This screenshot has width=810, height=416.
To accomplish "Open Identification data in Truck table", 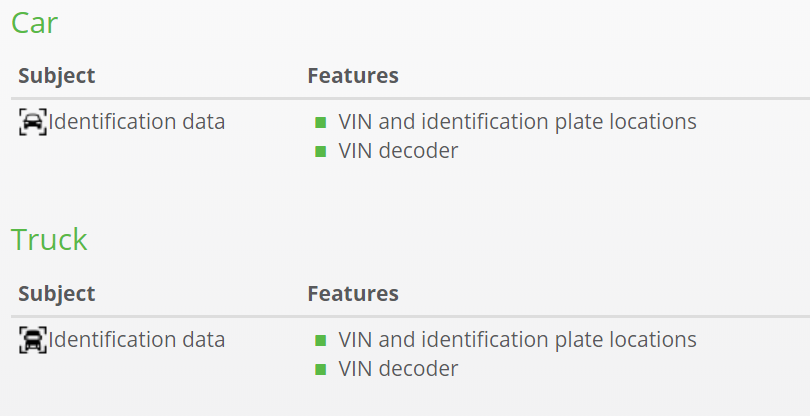I will click(137, 340).
